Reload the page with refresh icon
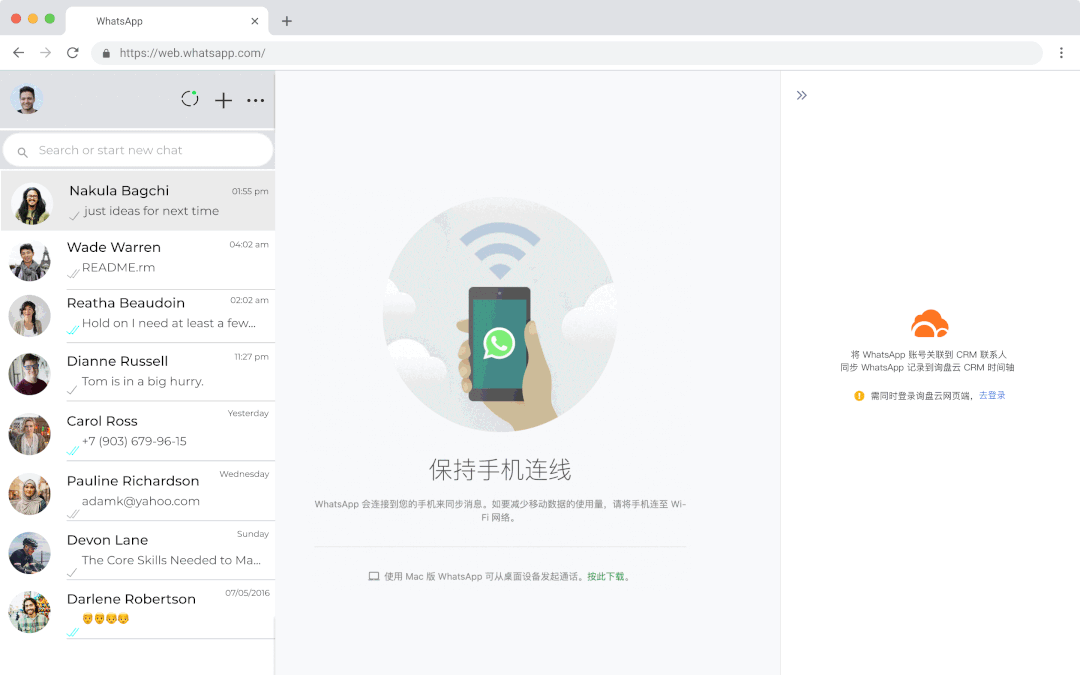 72,53
